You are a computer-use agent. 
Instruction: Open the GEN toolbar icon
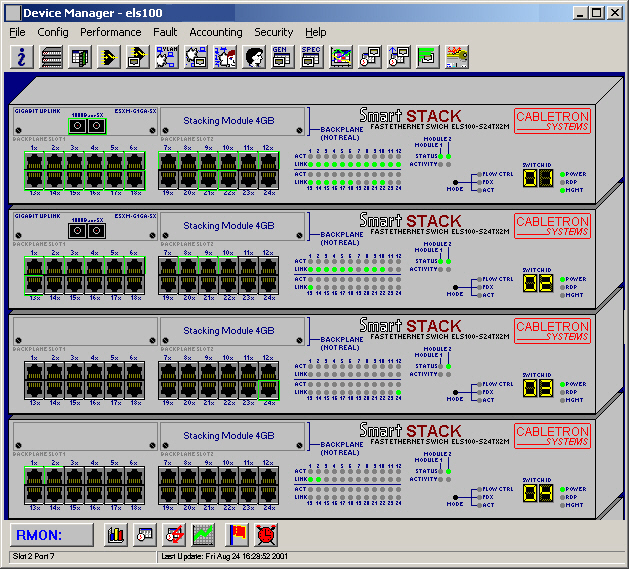282,56
